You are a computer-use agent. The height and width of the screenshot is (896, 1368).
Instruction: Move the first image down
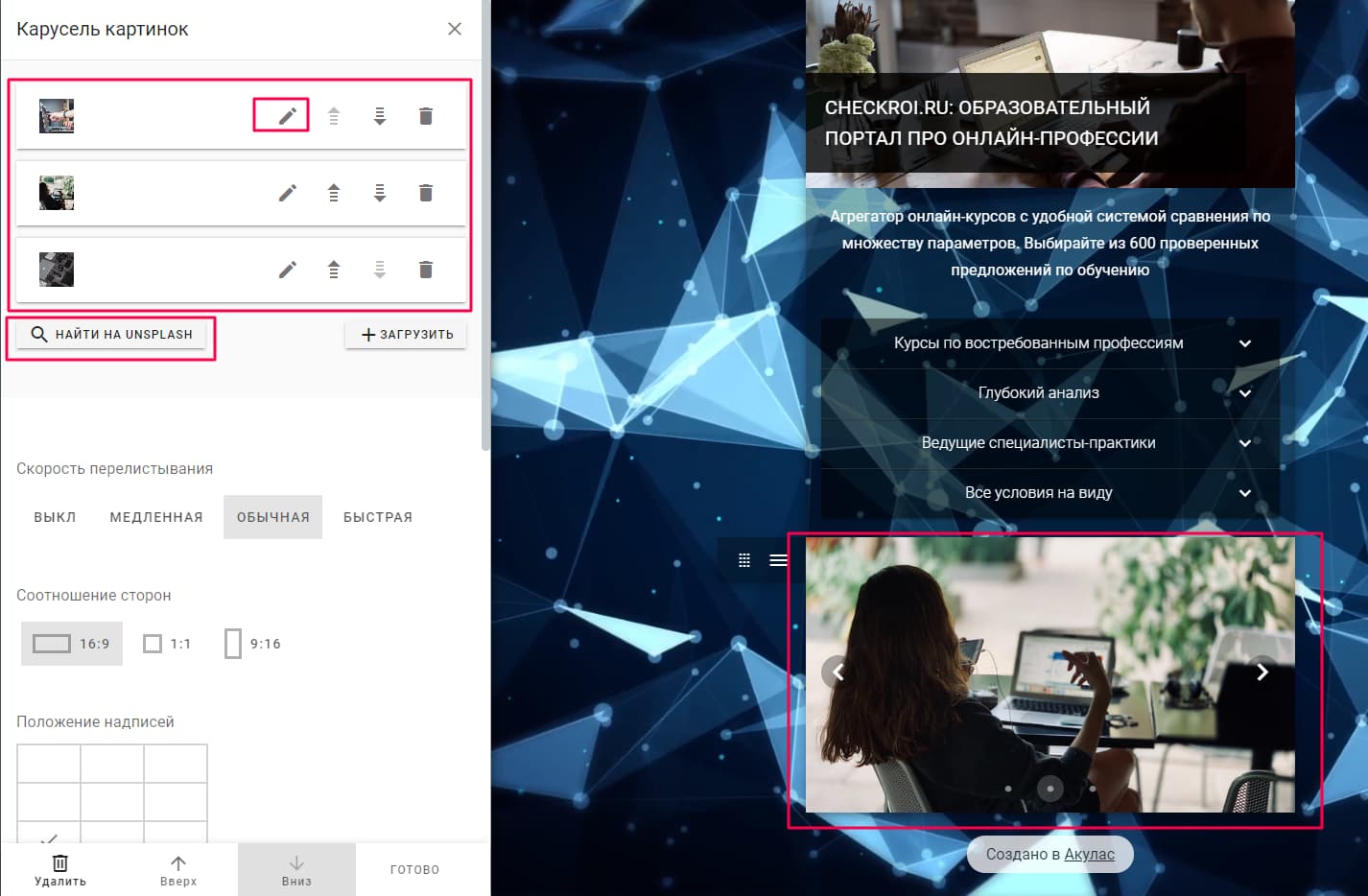[380, 116]
